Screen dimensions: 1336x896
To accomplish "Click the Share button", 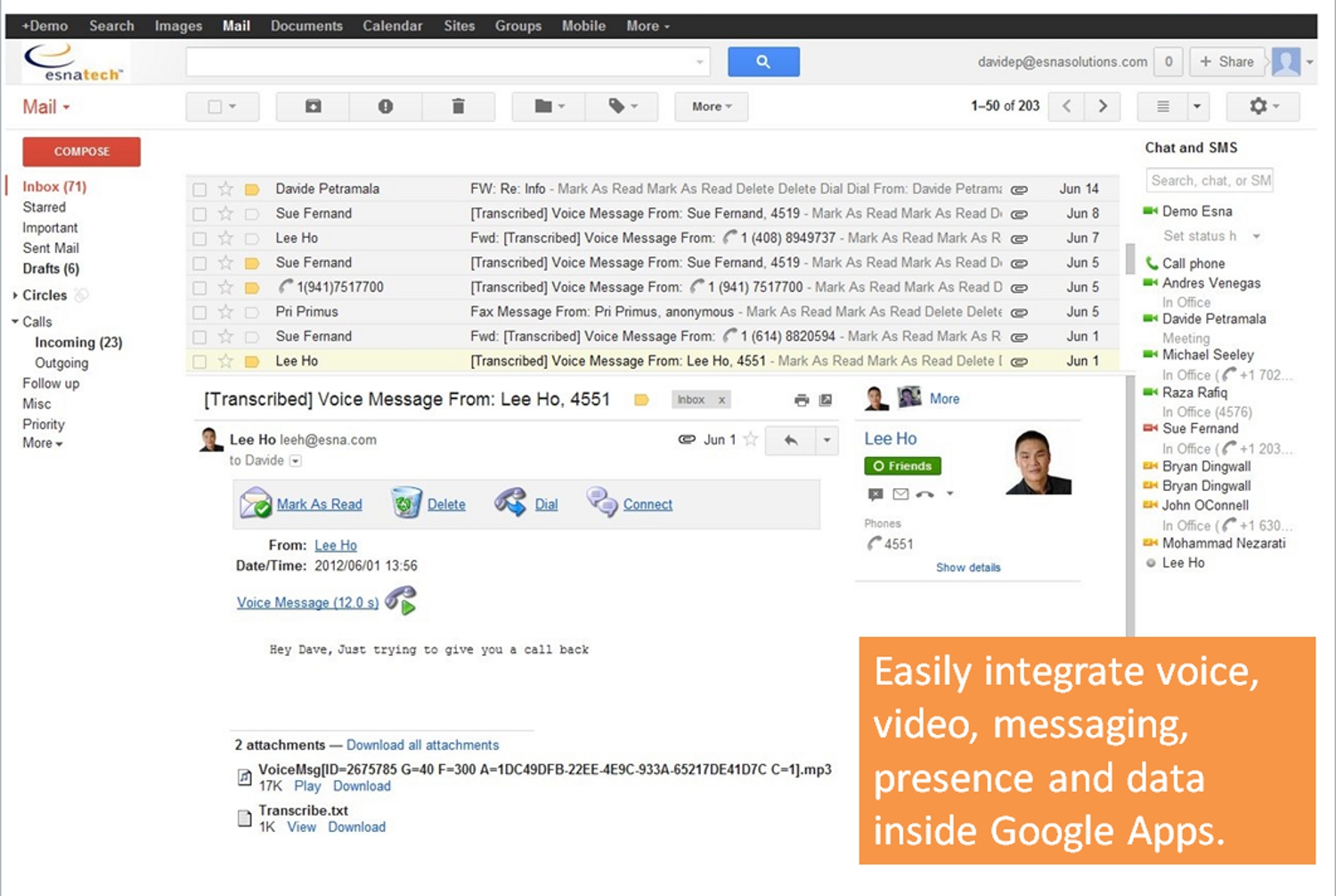I will tap(1226, 61).
